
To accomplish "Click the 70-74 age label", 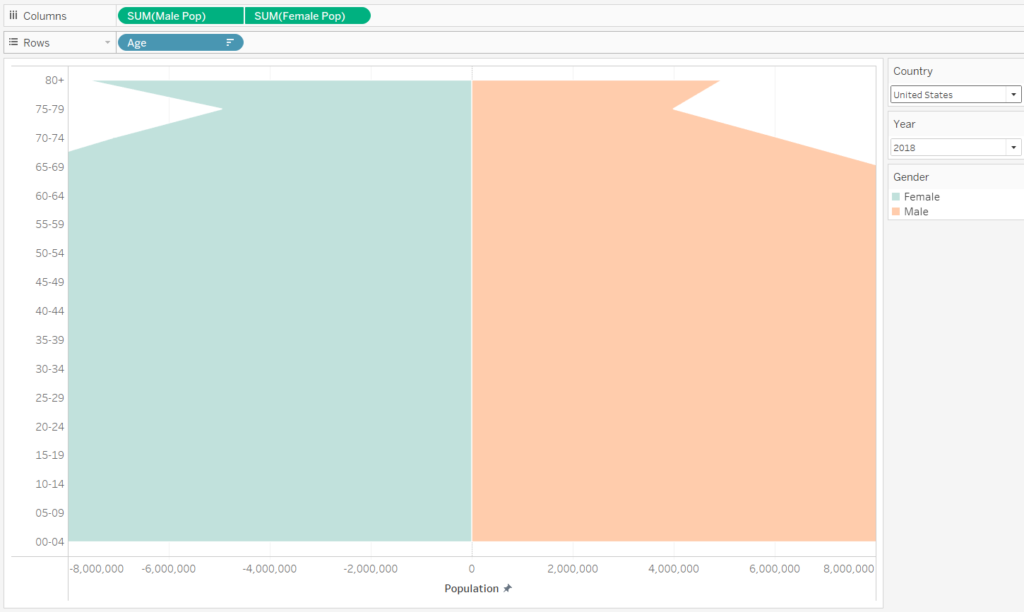I will (50, 138).
